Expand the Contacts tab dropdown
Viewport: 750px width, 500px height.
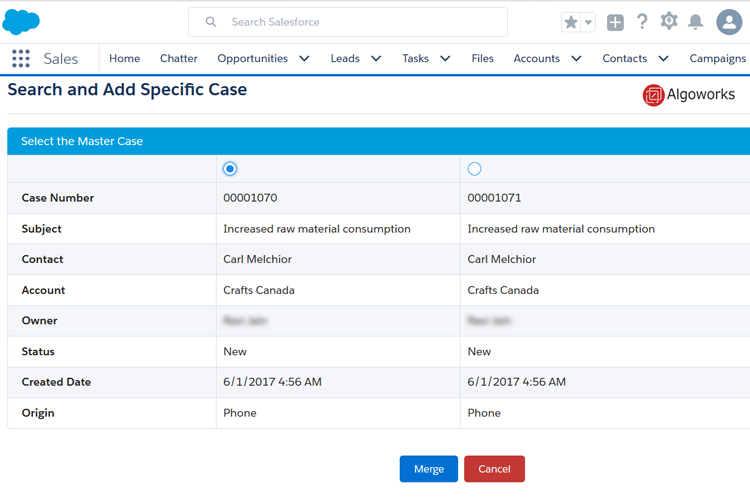[x=663, y=58]
